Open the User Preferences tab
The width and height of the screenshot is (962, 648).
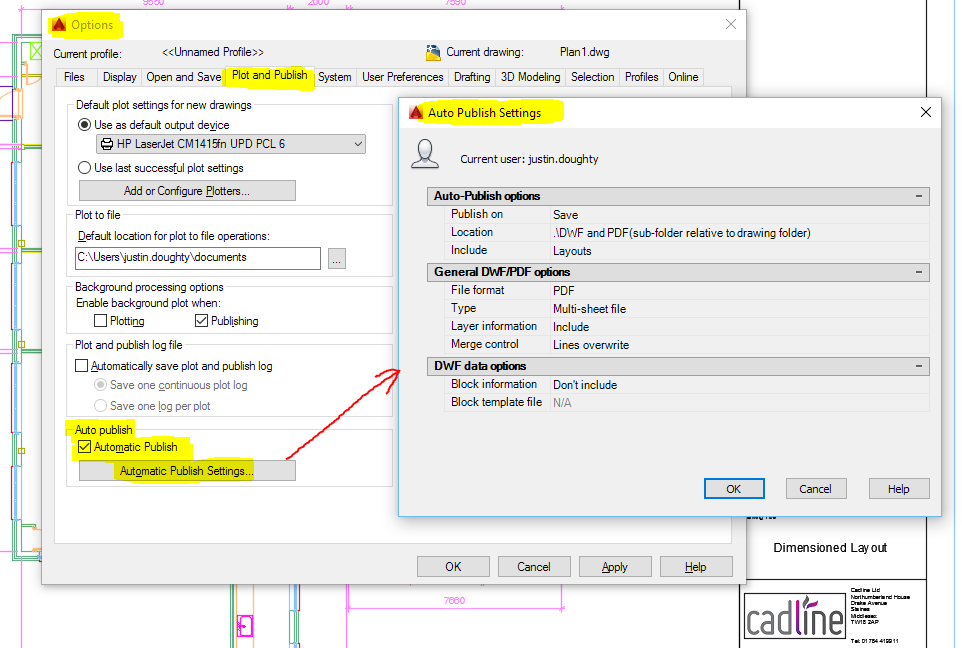[x=402, y=77]
